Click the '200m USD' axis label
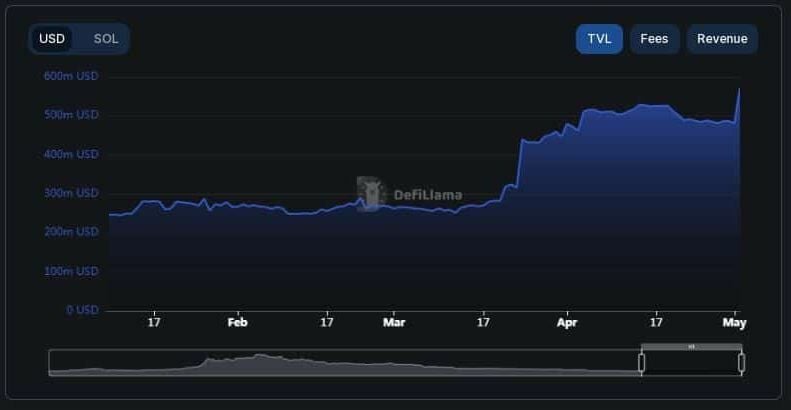 [71, 232]
